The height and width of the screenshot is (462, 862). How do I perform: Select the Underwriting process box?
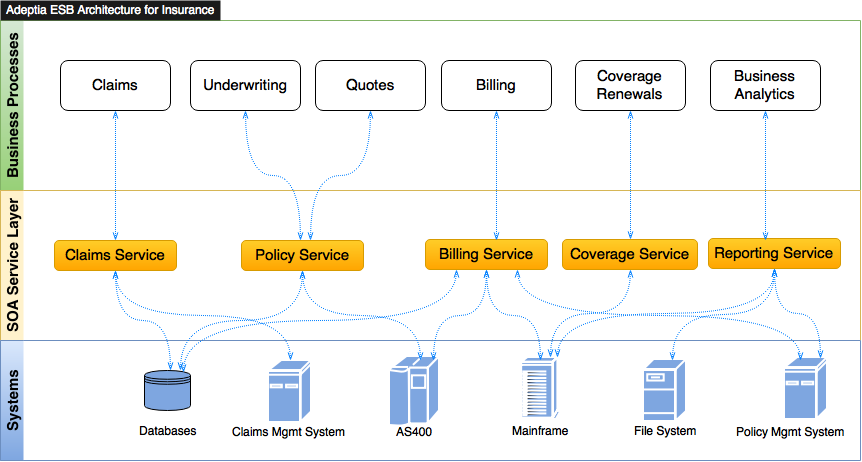245,85
